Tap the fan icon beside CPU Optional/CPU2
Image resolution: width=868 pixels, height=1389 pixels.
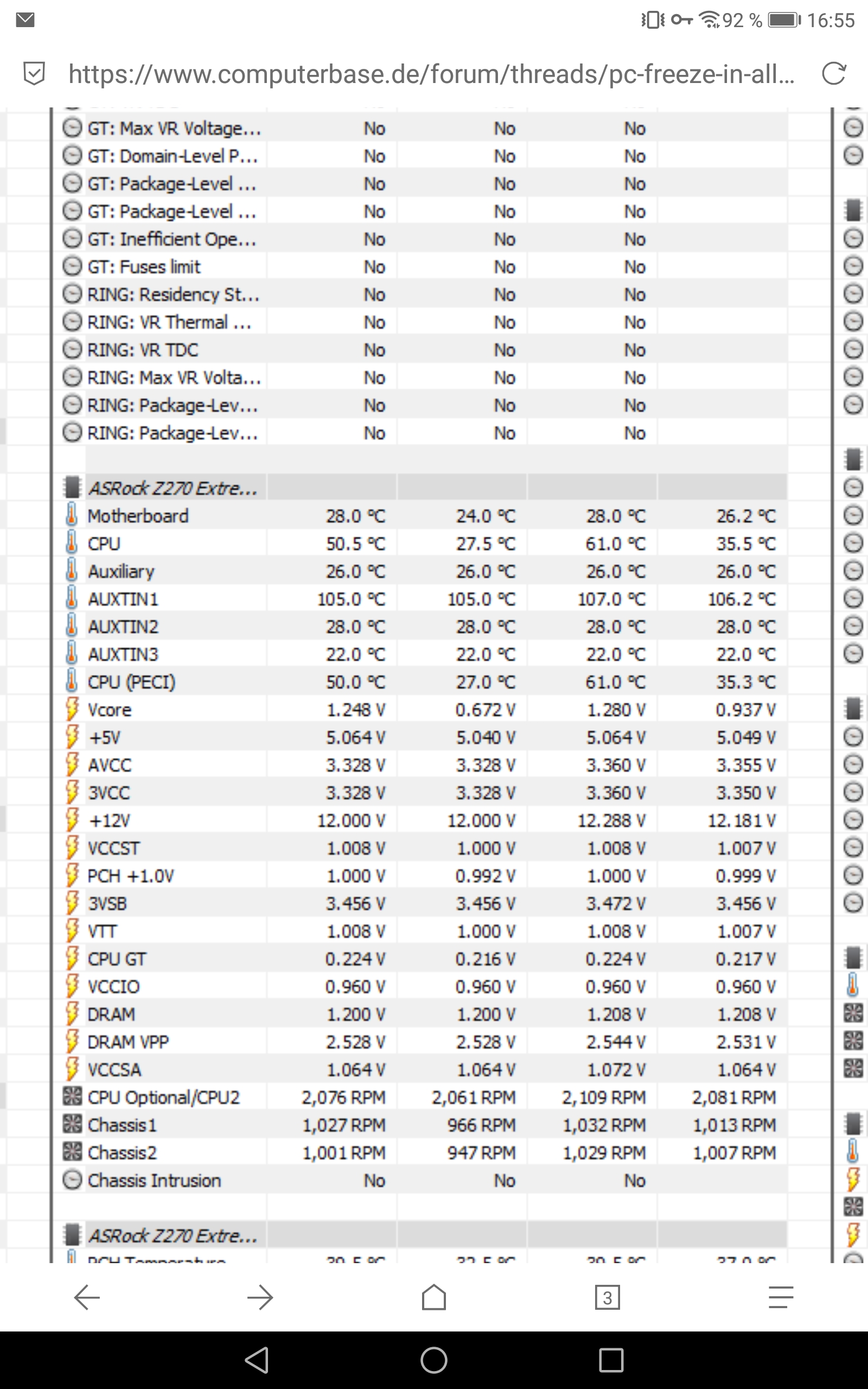point(72,1097)
